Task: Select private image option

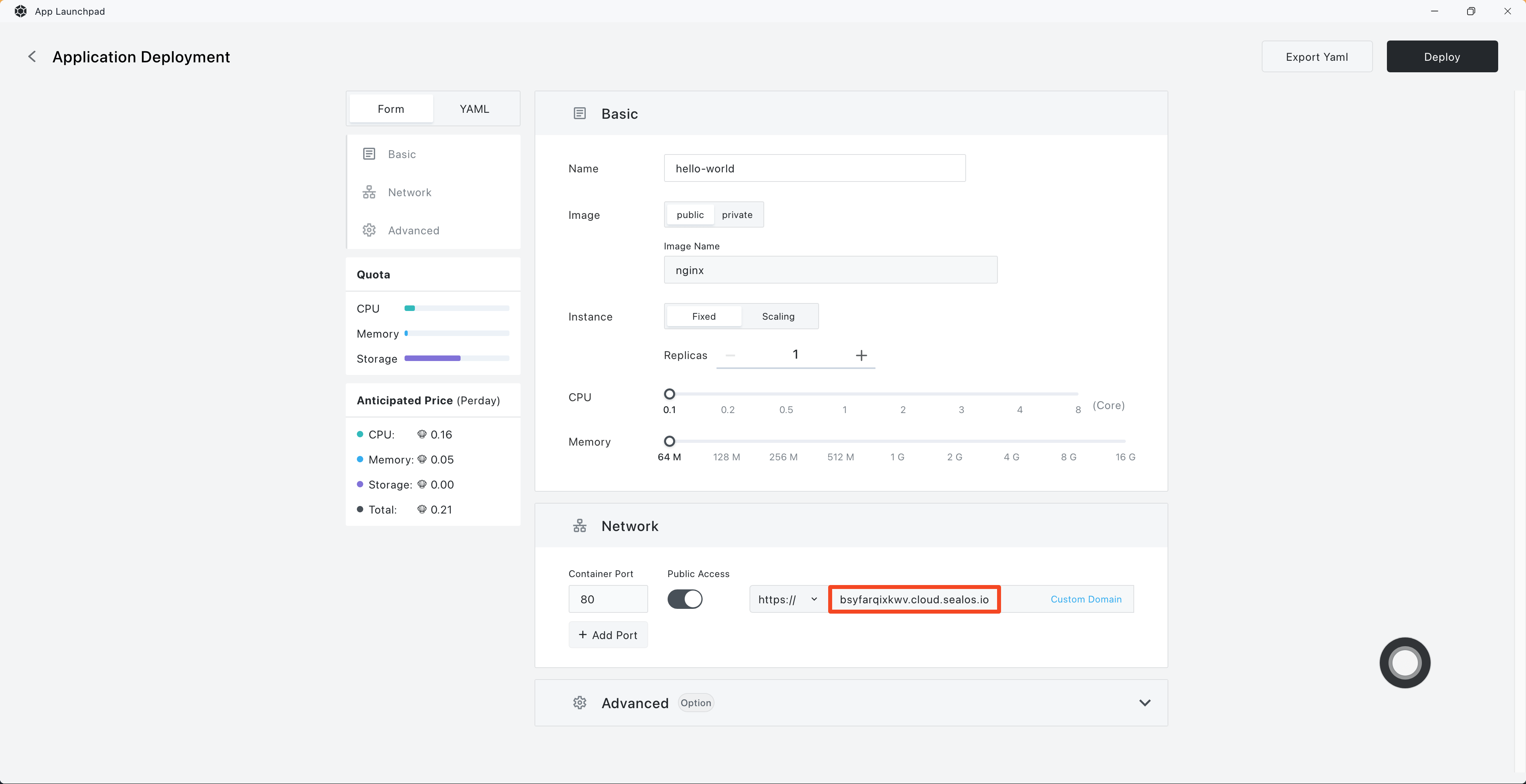Action: click(737, 215)
